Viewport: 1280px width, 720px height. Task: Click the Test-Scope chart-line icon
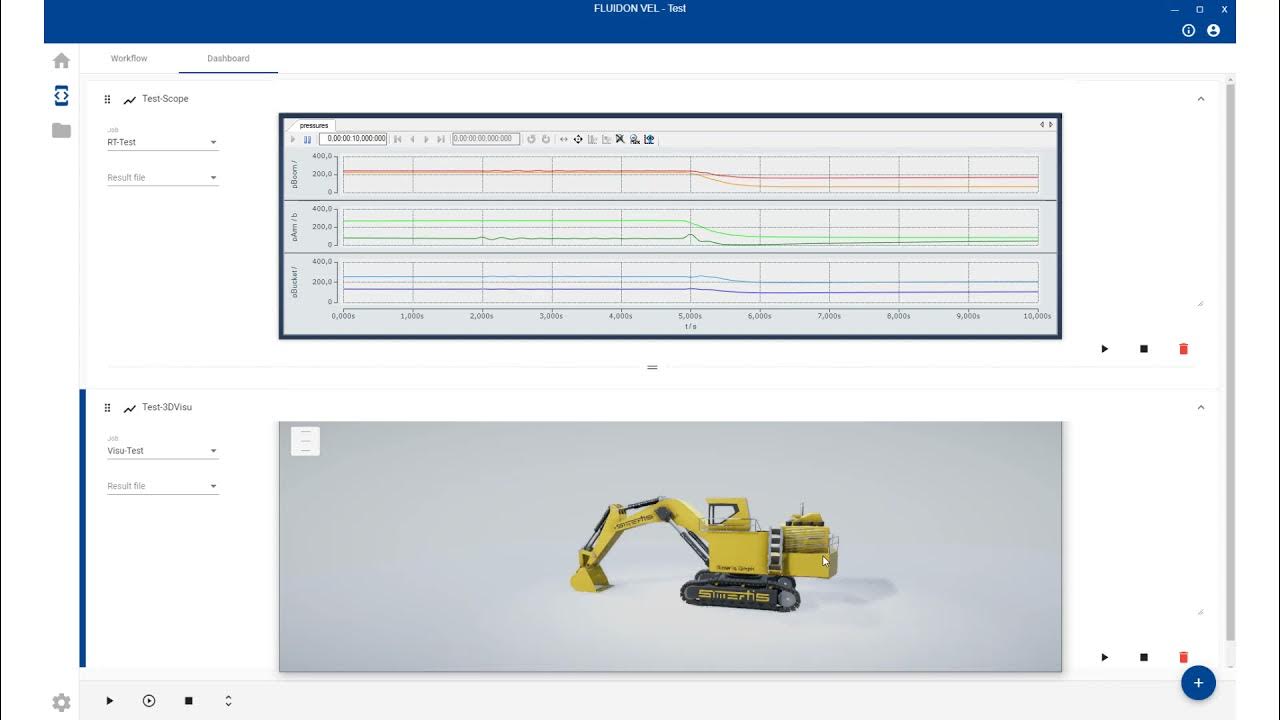coord(130,100)
